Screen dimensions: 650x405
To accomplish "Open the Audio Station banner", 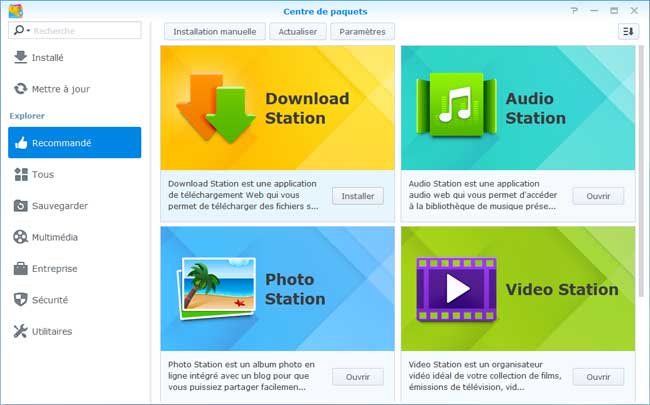I will coord(518,108).
